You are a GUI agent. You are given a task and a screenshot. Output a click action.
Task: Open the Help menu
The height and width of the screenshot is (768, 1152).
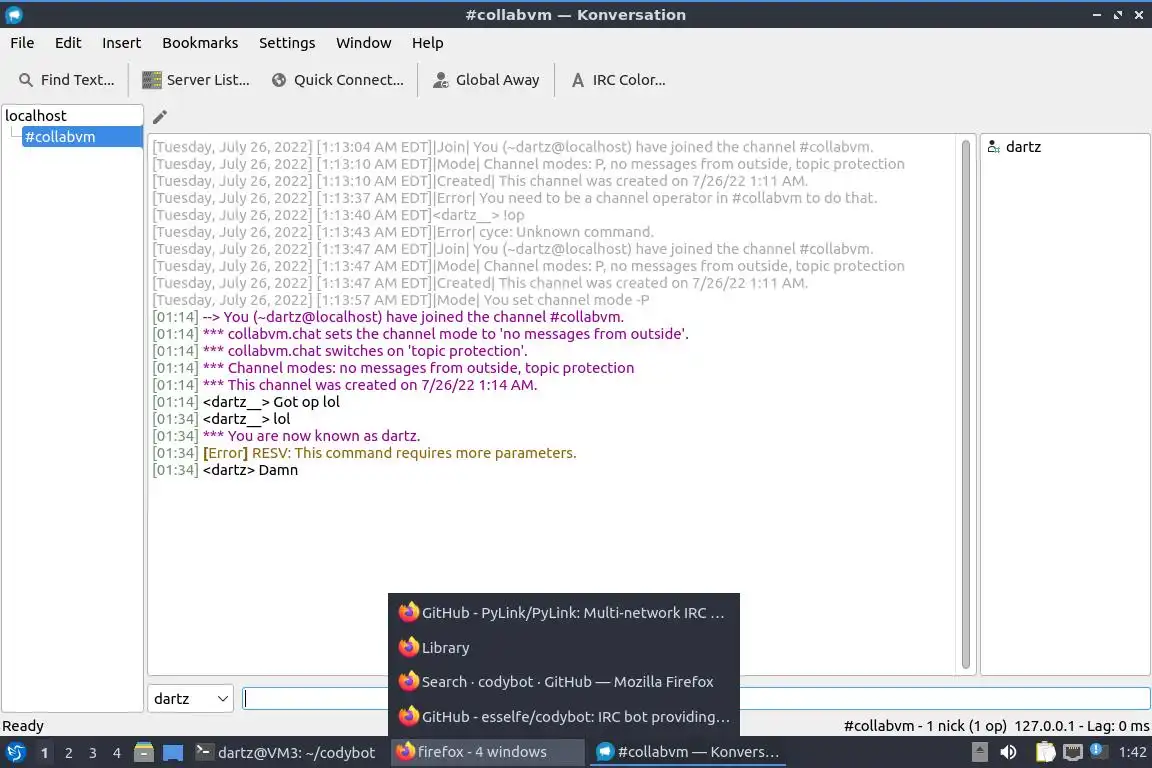point(428,43)
